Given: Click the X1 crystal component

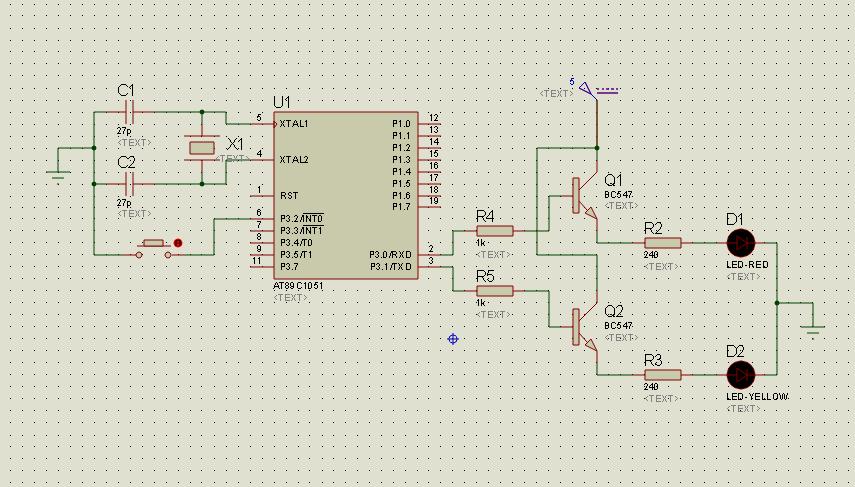Looking at the screenshot, I should coord(202,148).
